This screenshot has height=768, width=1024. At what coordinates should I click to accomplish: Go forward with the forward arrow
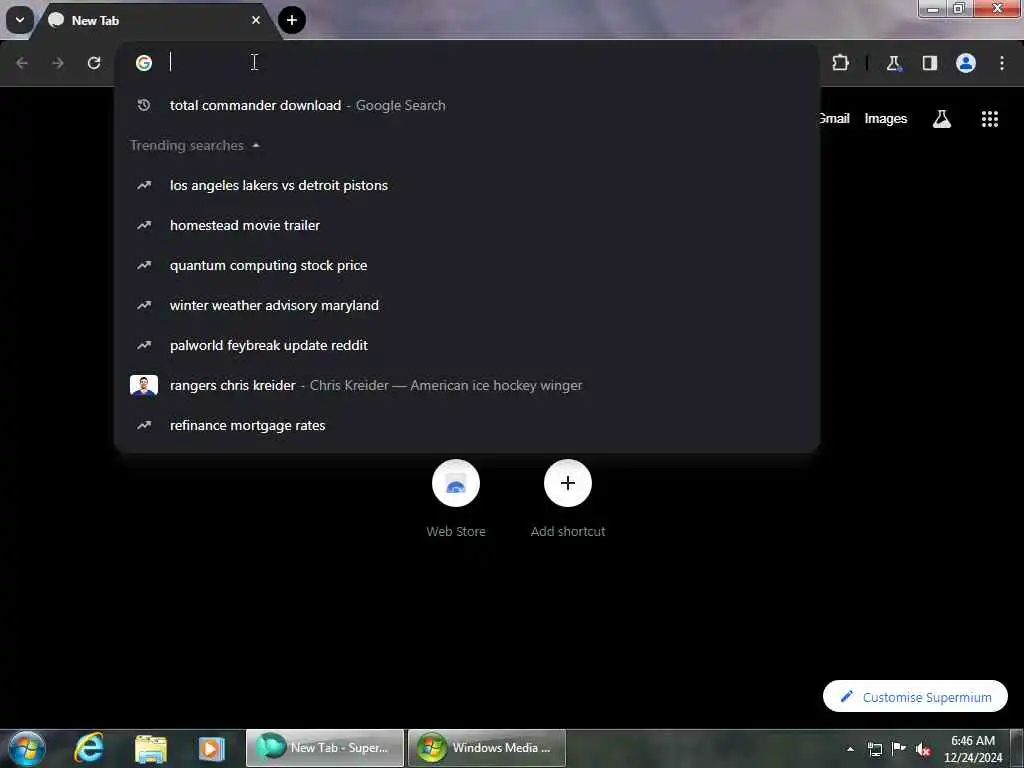pos(58,63)
